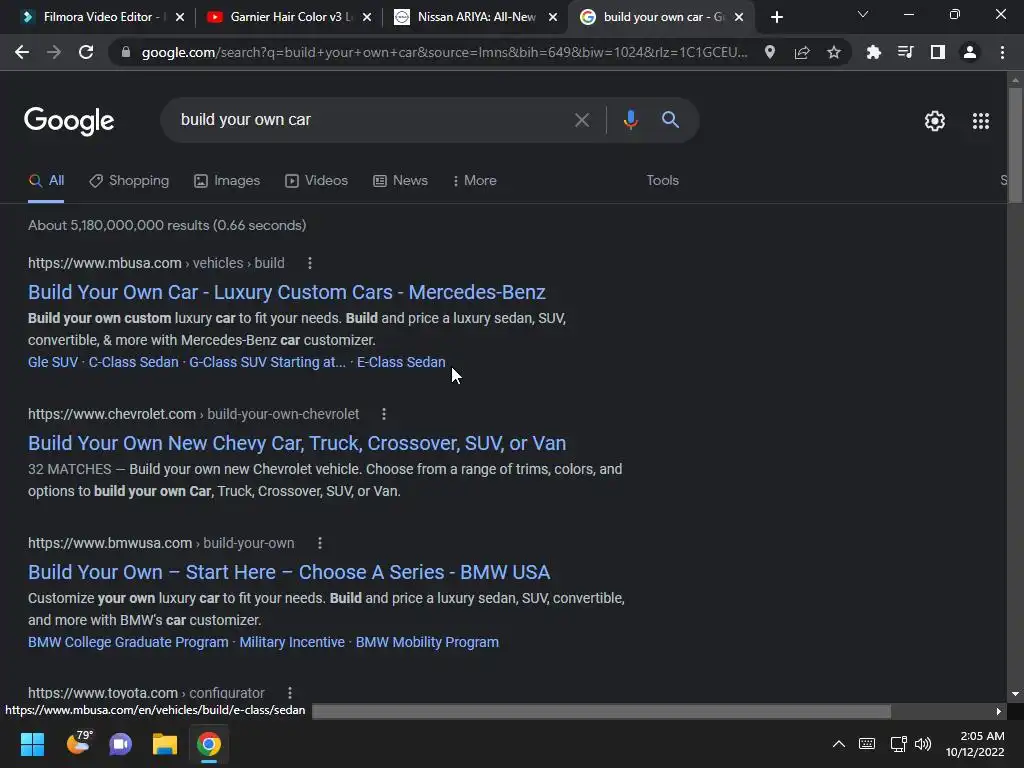Open the touch keyboard tray icon
1024x768 pixels.
867,744
